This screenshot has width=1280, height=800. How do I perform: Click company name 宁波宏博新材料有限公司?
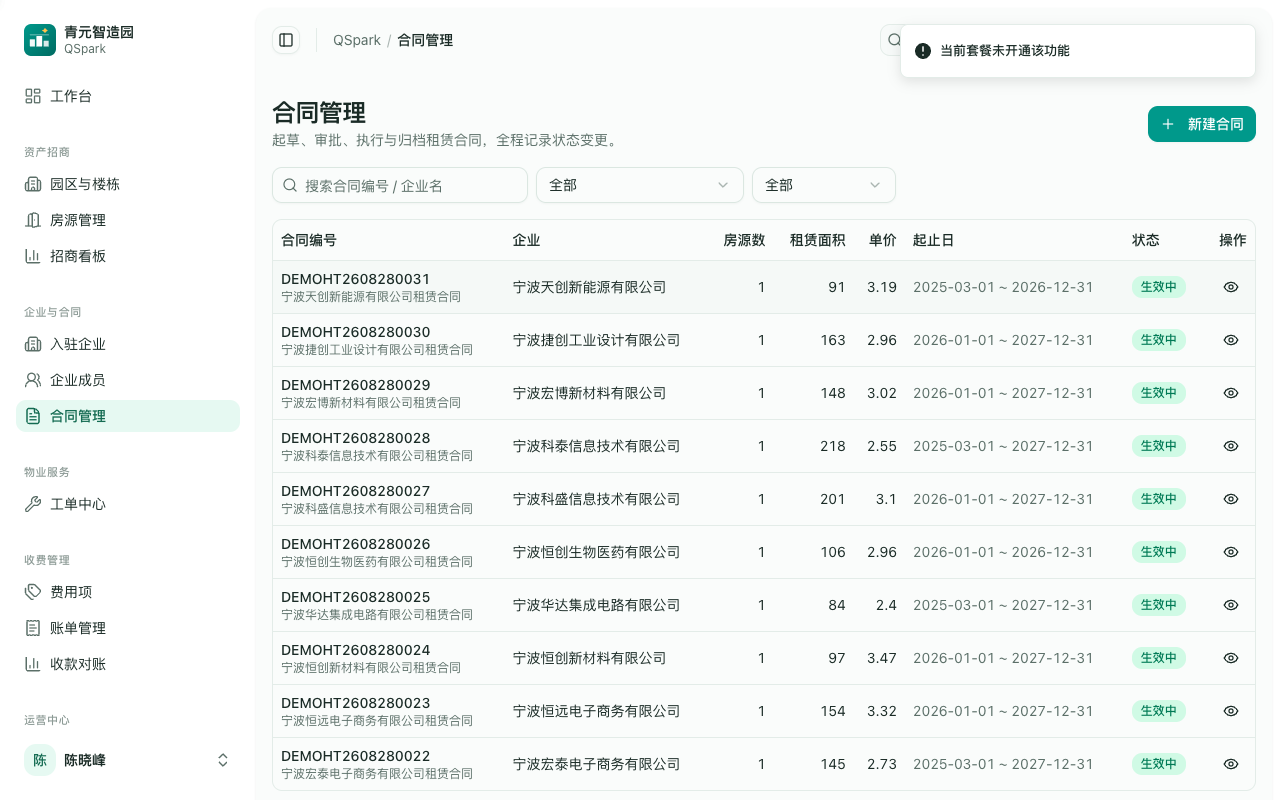click(x=590, y=393)
